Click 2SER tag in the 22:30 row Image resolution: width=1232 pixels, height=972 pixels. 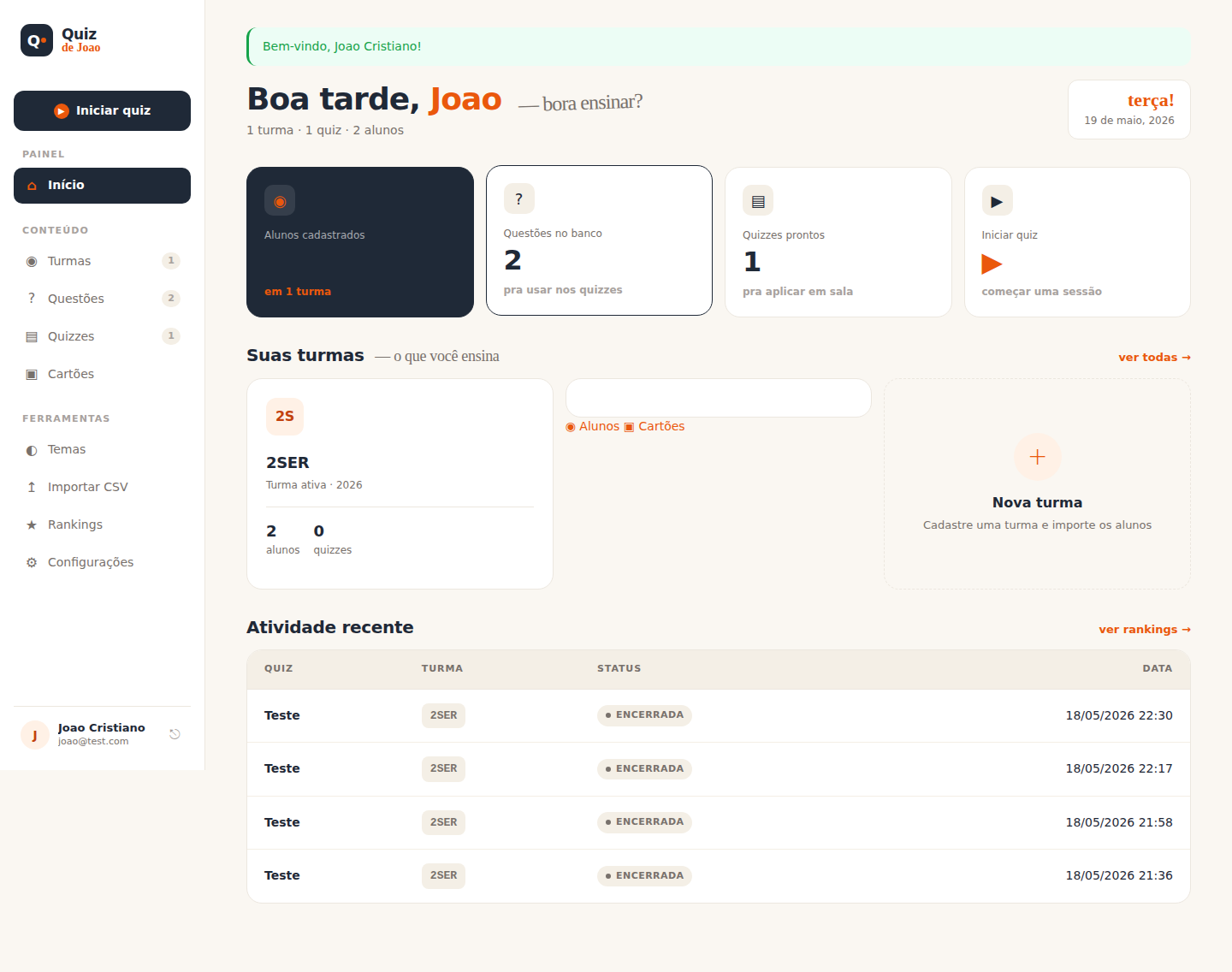443,715
